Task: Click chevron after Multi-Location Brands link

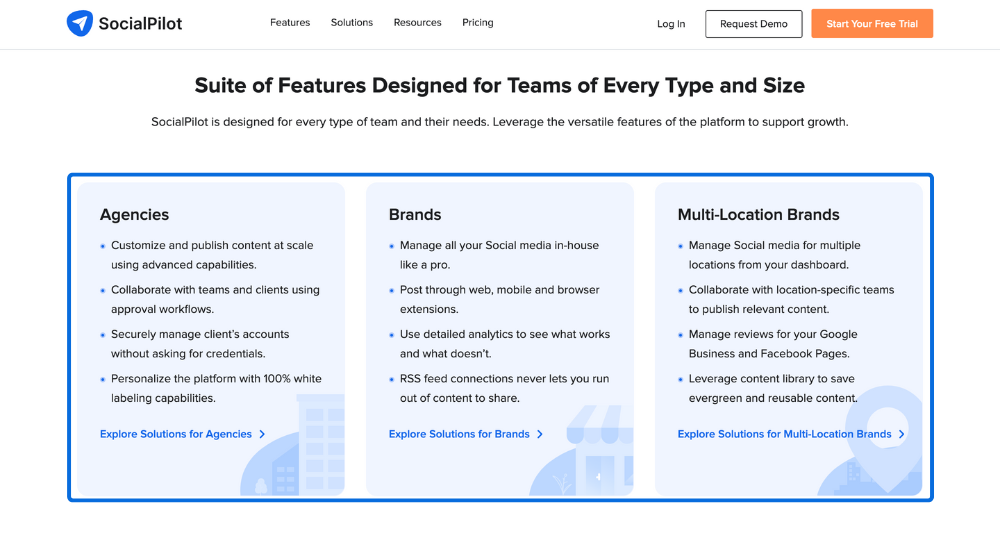Action: point(902,434)
